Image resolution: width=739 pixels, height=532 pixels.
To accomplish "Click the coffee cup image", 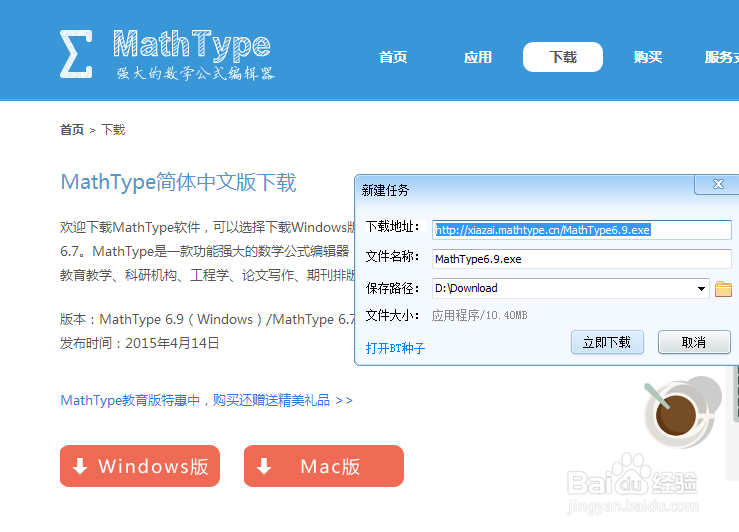I will pos(683,413).
